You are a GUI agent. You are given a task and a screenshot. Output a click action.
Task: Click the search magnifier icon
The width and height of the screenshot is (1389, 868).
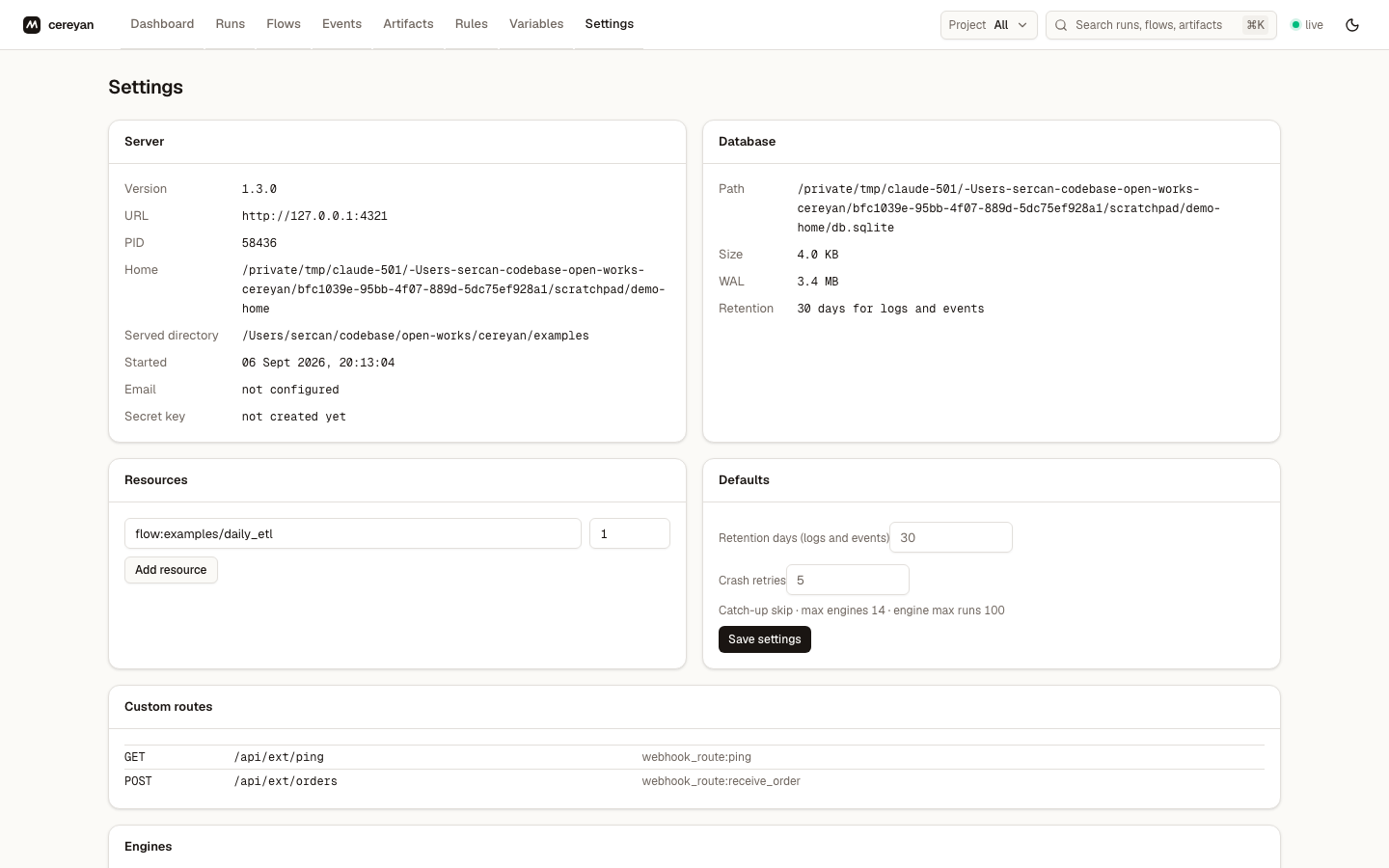[1061, 25]
